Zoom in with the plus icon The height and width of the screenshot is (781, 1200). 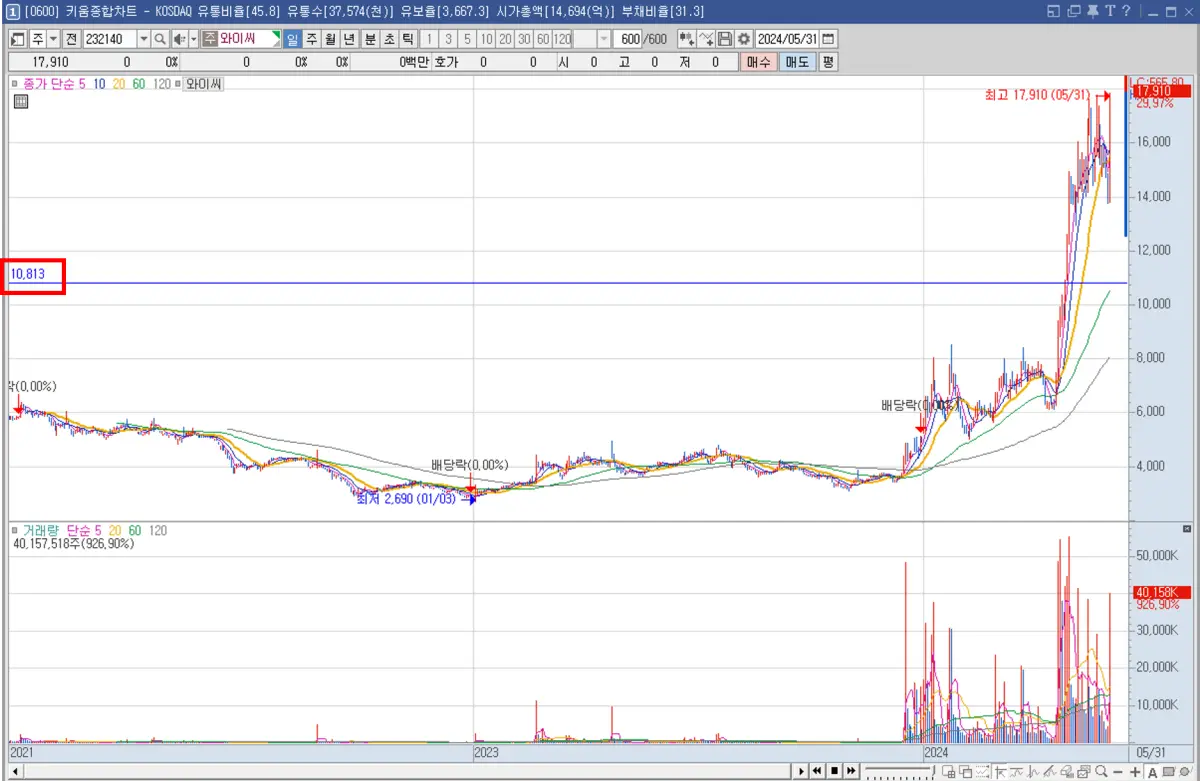(x=1135, y=771)
